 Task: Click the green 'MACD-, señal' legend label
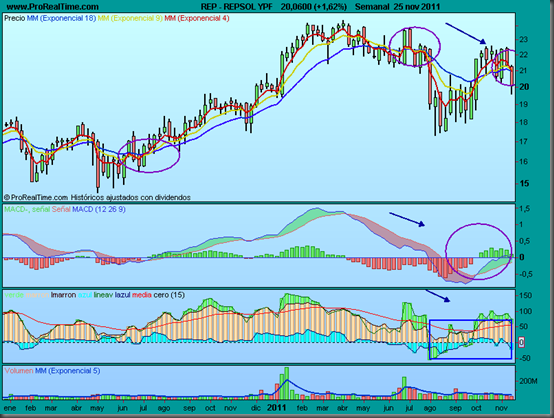point(27,209)
